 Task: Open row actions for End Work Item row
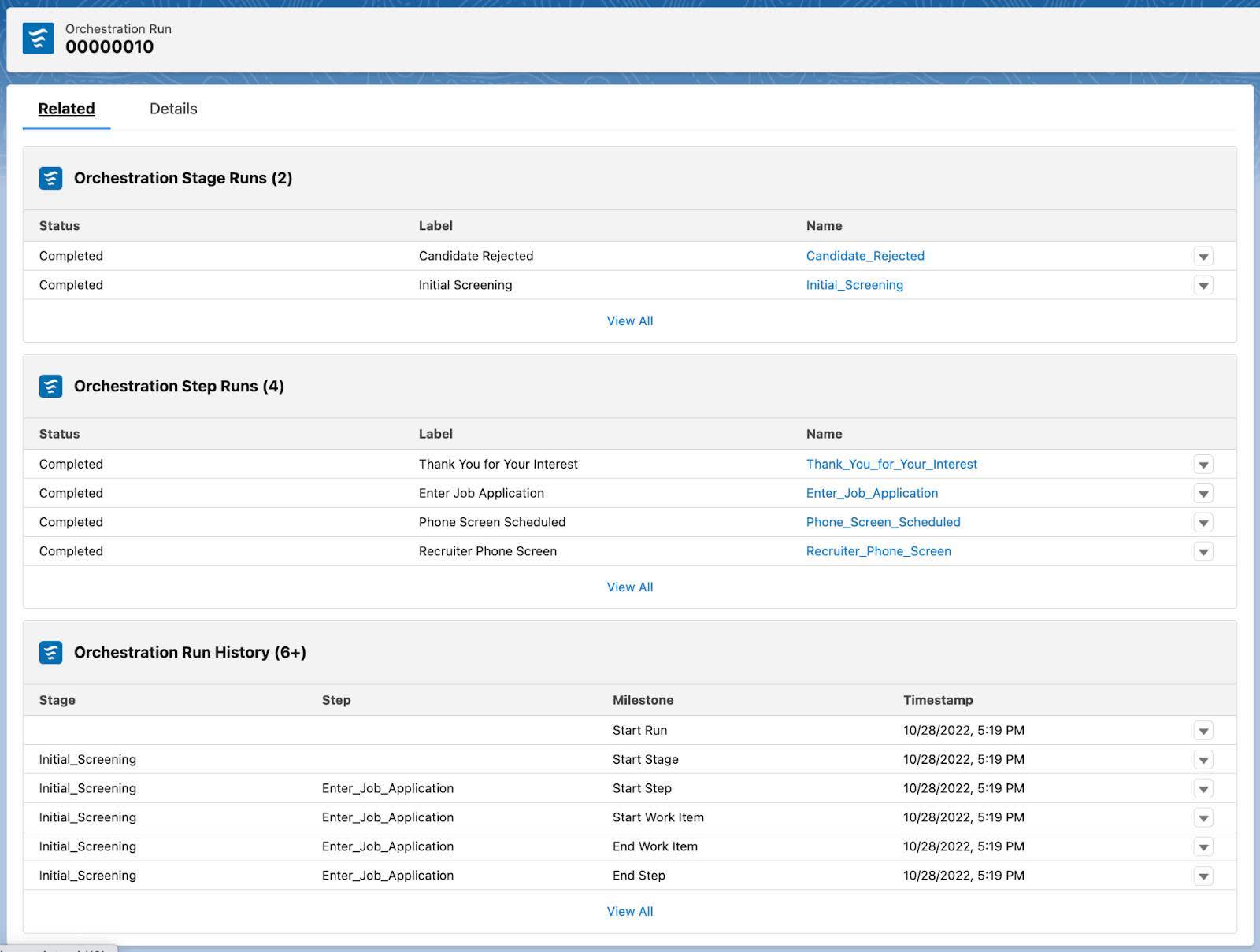click(x=1203, y=846)
